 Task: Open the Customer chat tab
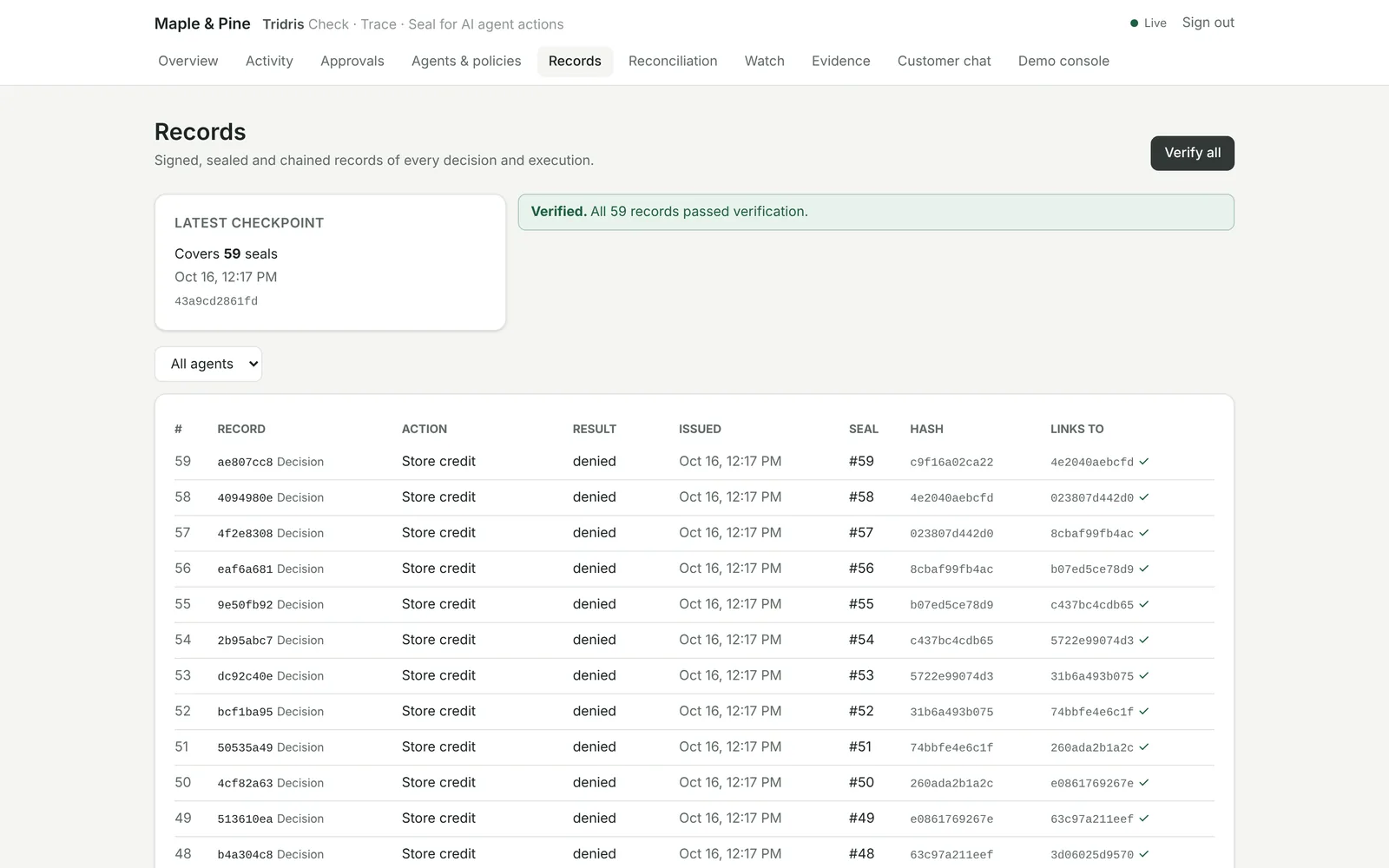coord(945,61)
